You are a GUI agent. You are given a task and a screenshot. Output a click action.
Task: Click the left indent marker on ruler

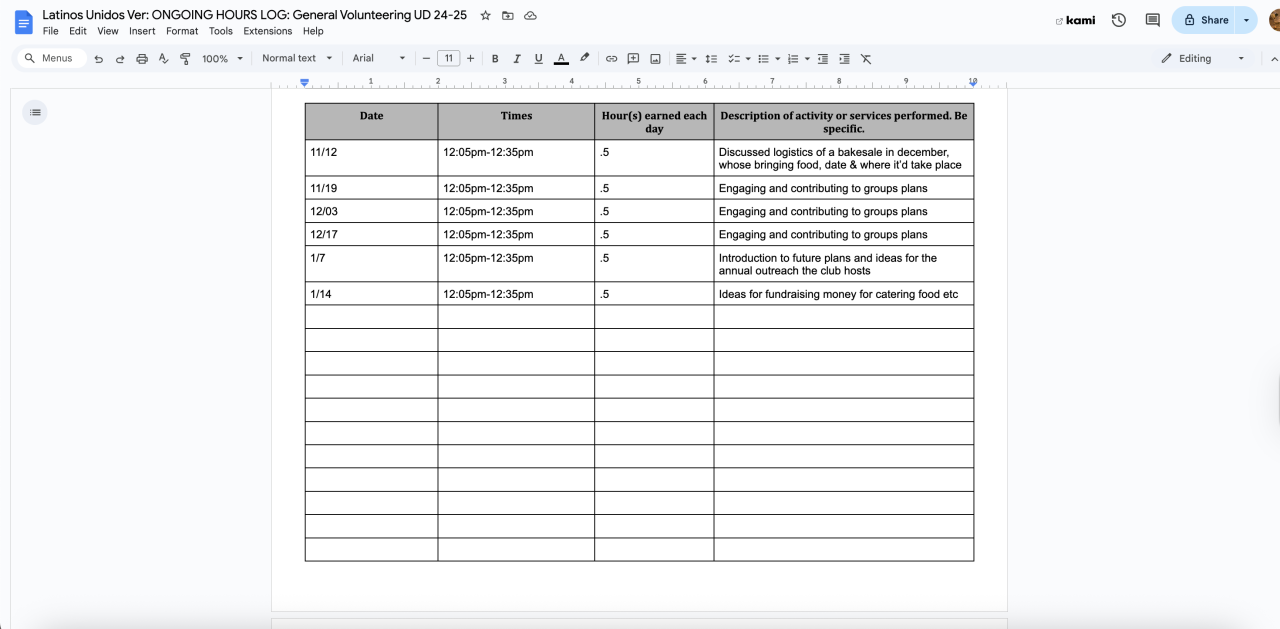[305, 83]
